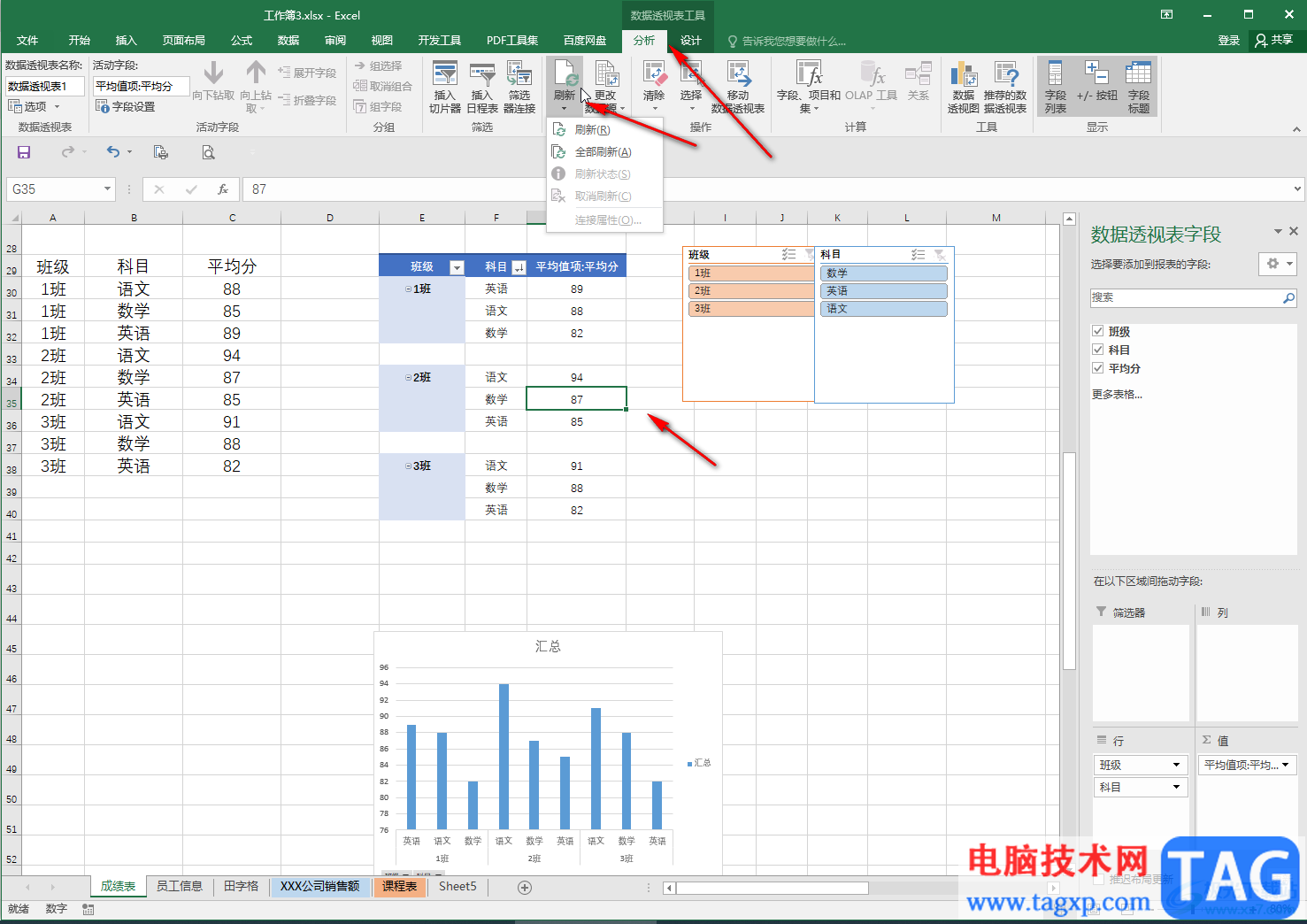The image size is (1307, 924).
Task: Click the search magnifier in field pane
Action: point(1288,298)
